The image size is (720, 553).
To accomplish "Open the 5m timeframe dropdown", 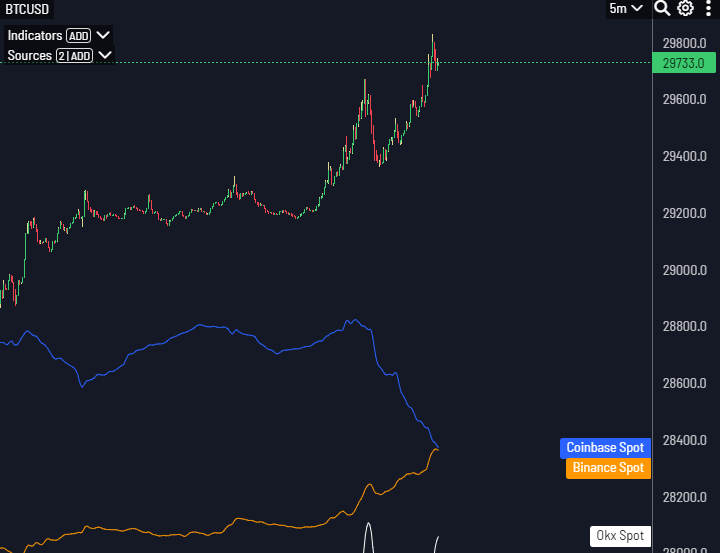I will pyautogui.click(x=626, y=9).
